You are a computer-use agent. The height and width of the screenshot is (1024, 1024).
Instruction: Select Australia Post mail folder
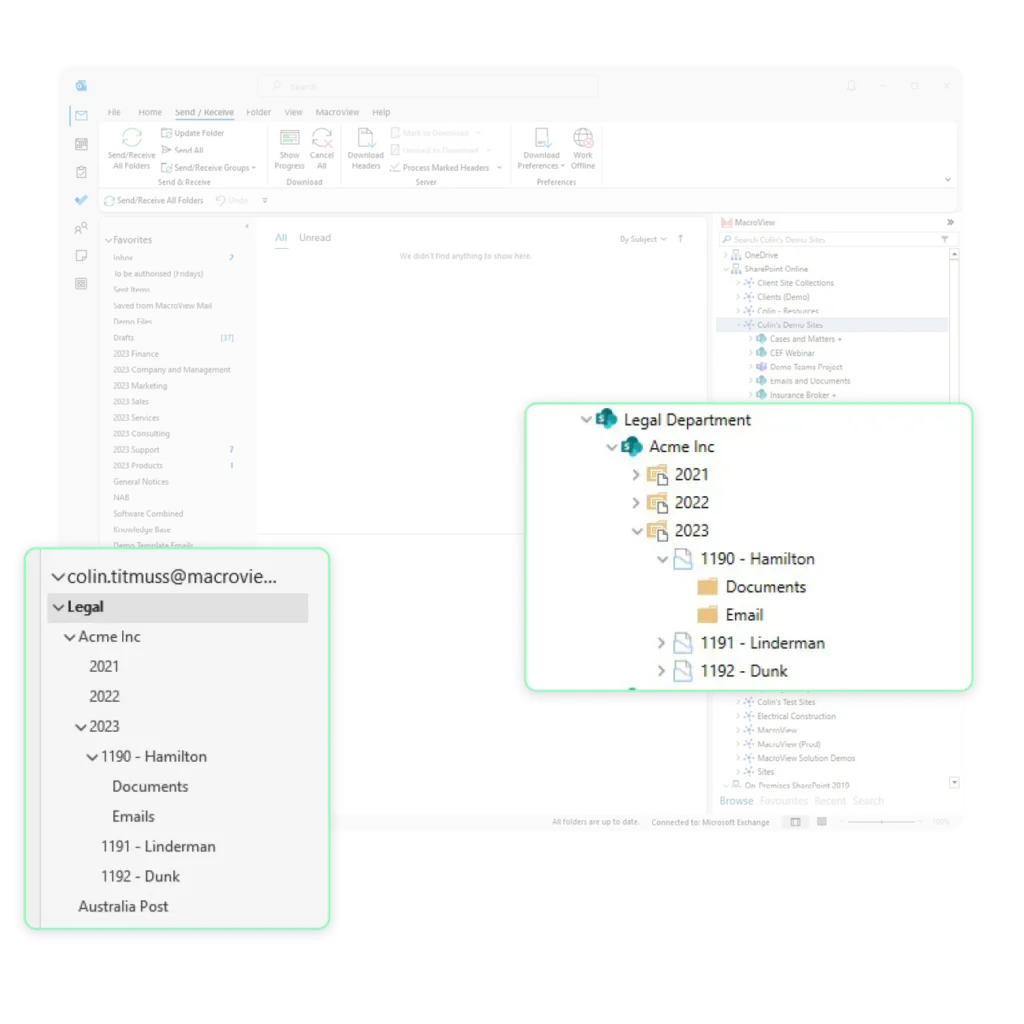pyautogui.click(x=123, y=906)
